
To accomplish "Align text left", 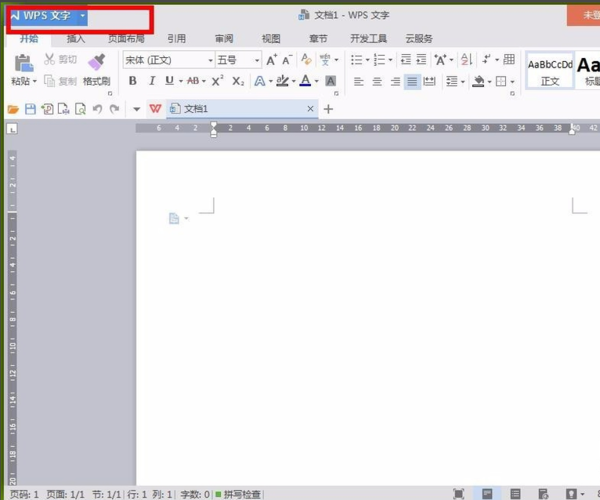I will coord(359,81).
